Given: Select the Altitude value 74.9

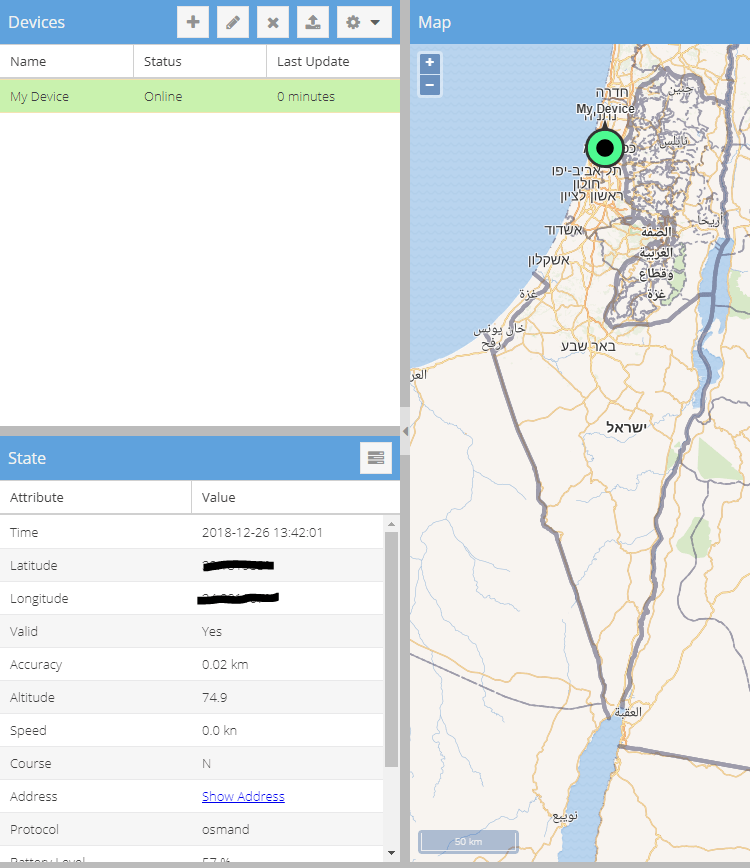Looking at the screenshot, I should 214,698.
